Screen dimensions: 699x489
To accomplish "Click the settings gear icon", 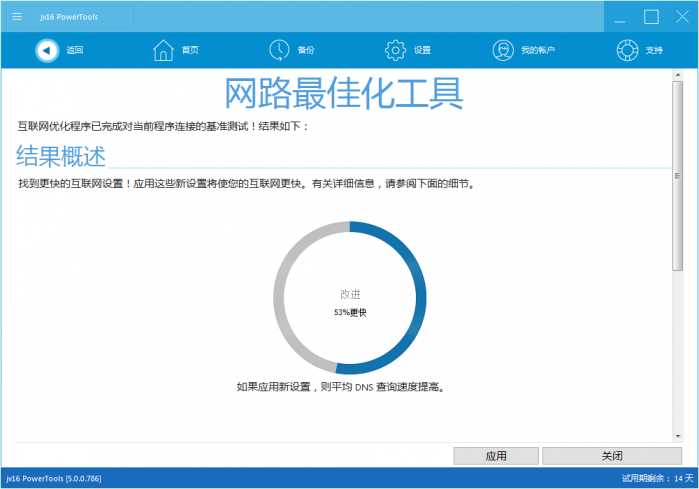I will pyautogui.click(x=395, y=50).
